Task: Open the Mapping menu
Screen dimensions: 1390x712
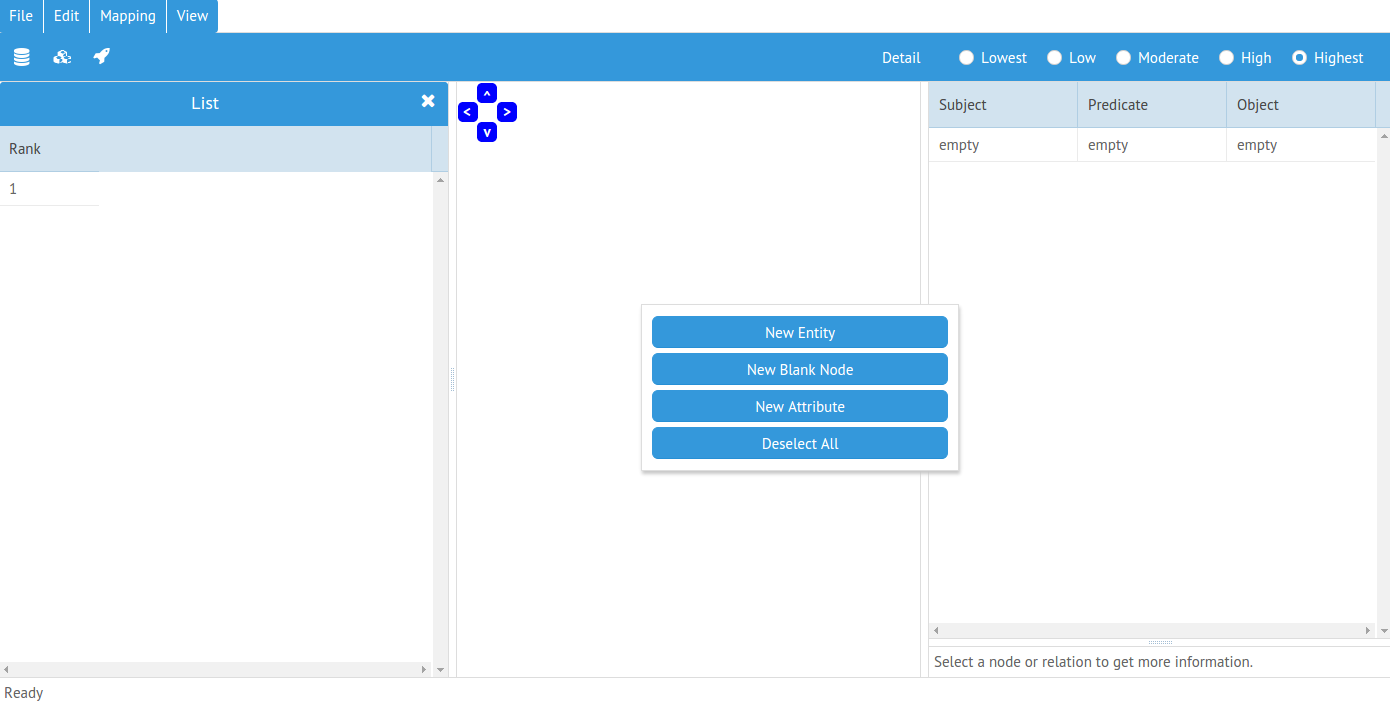Action: pyautogui.click(x=128, y=16)
